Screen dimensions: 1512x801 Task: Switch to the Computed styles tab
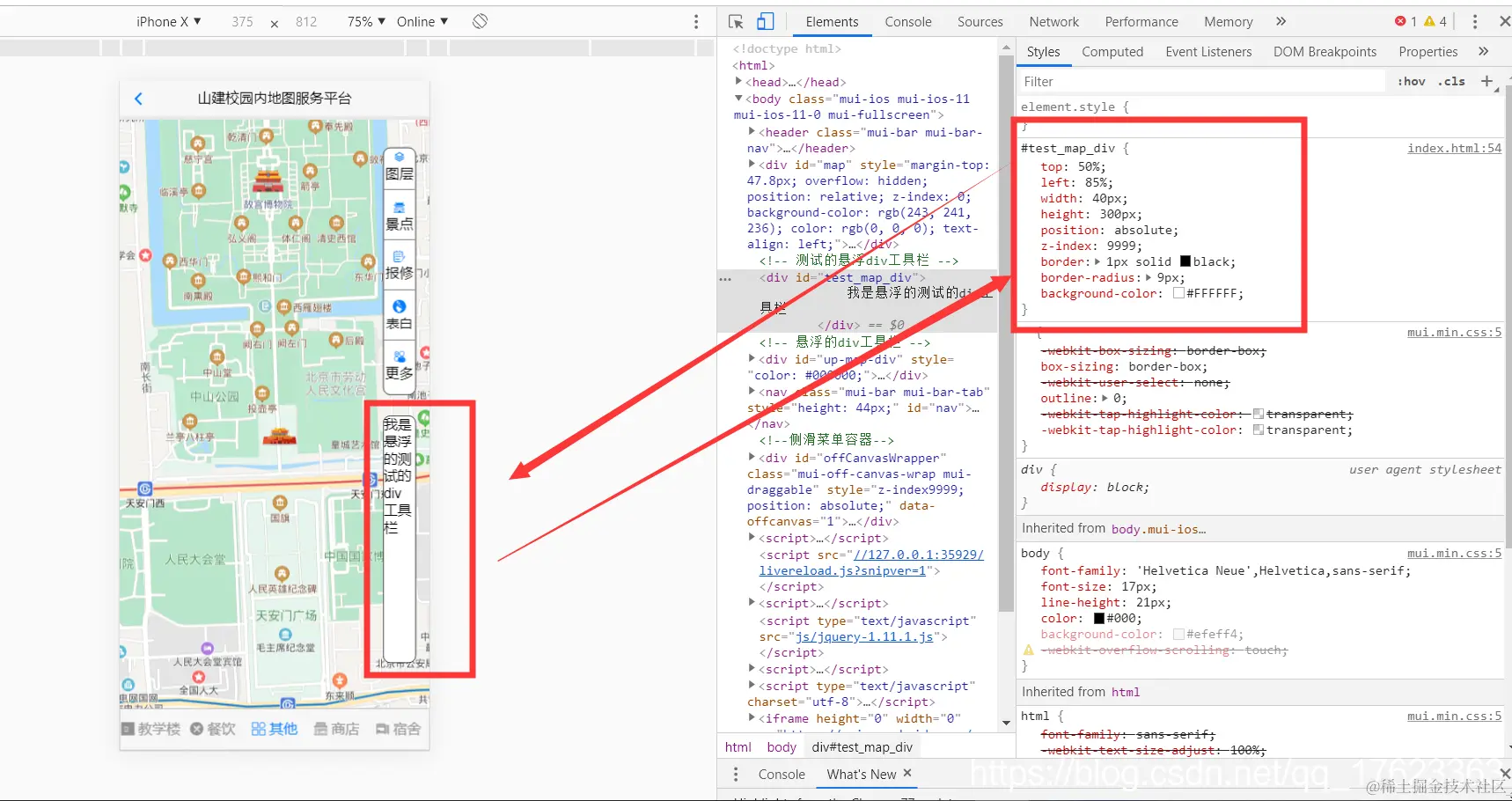click(x=1112, y=52)
